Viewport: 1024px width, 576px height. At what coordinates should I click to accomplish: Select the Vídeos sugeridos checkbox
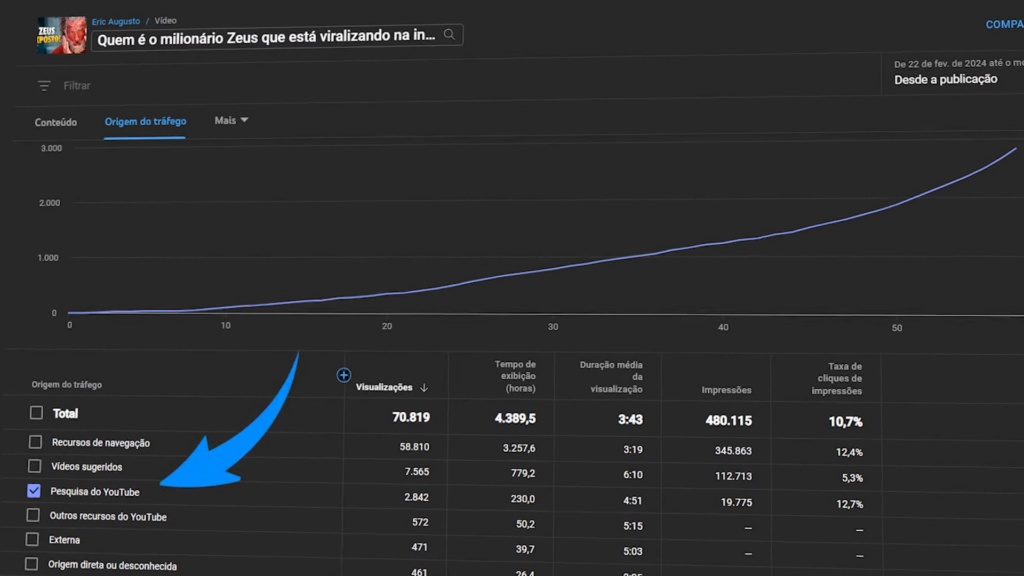point(35,466)
